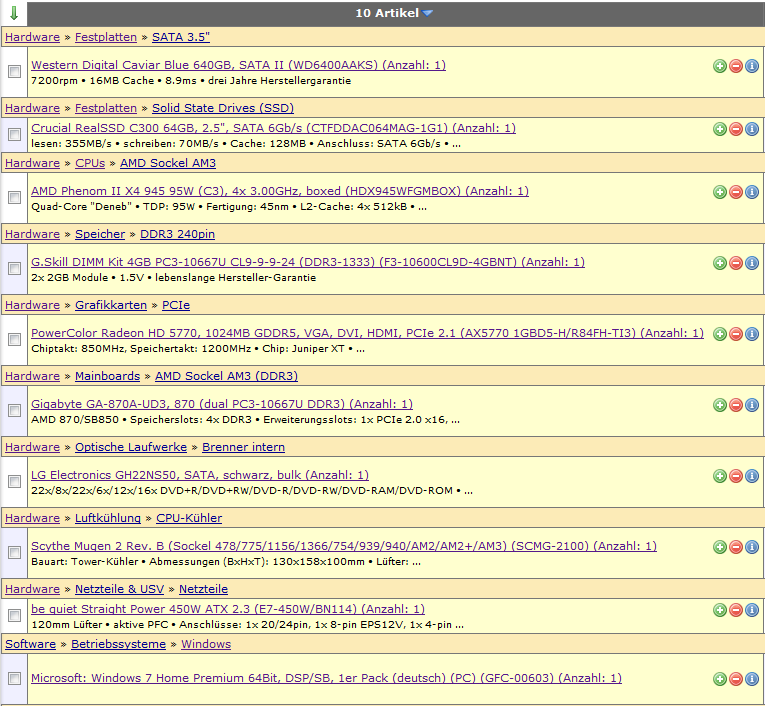Go to CPUs category link
Screen dimensions: 765x706
point(90,163)
